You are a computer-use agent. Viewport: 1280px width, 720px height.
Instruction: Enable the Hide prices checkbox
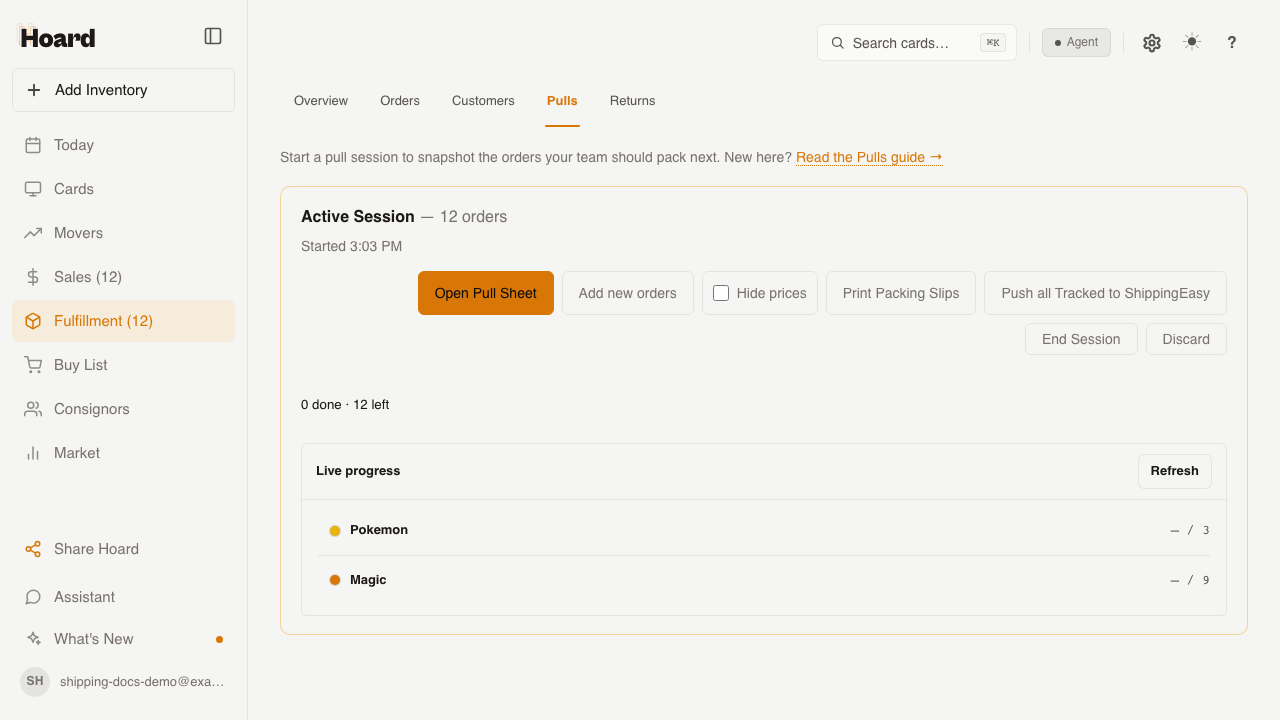pyautogui.click(x=721, y=293)
